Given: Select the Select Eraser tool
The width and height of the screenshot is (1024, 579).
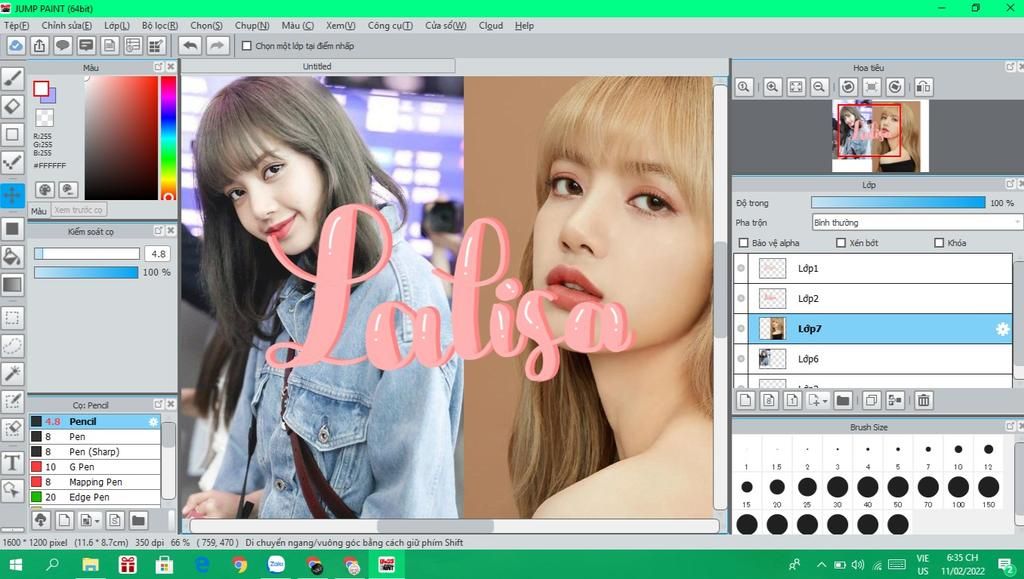Looking at the screenshot, I should click(12, 429).
